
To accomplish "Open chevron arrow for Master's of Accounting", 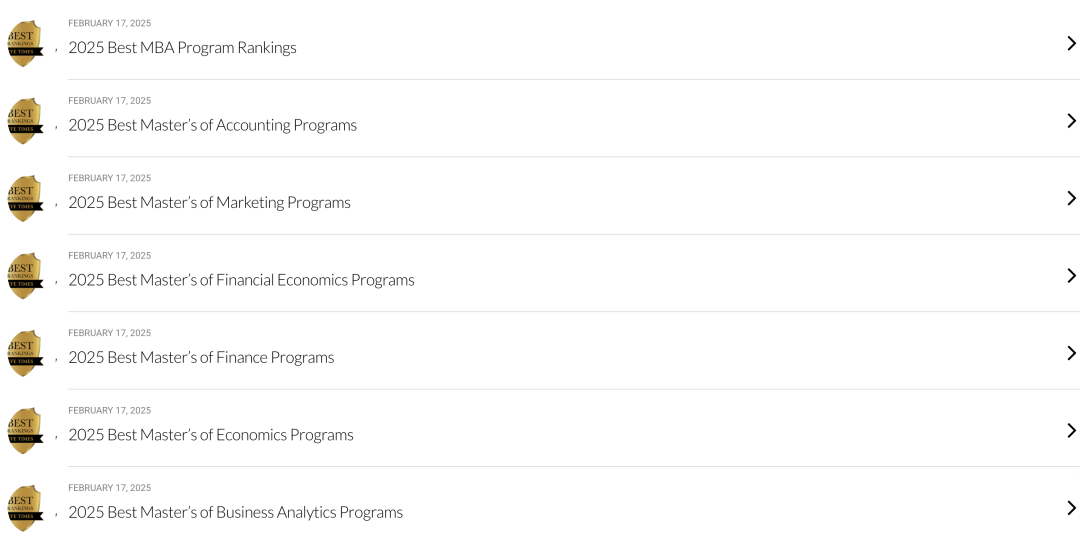I will [x=1071, y=121].
